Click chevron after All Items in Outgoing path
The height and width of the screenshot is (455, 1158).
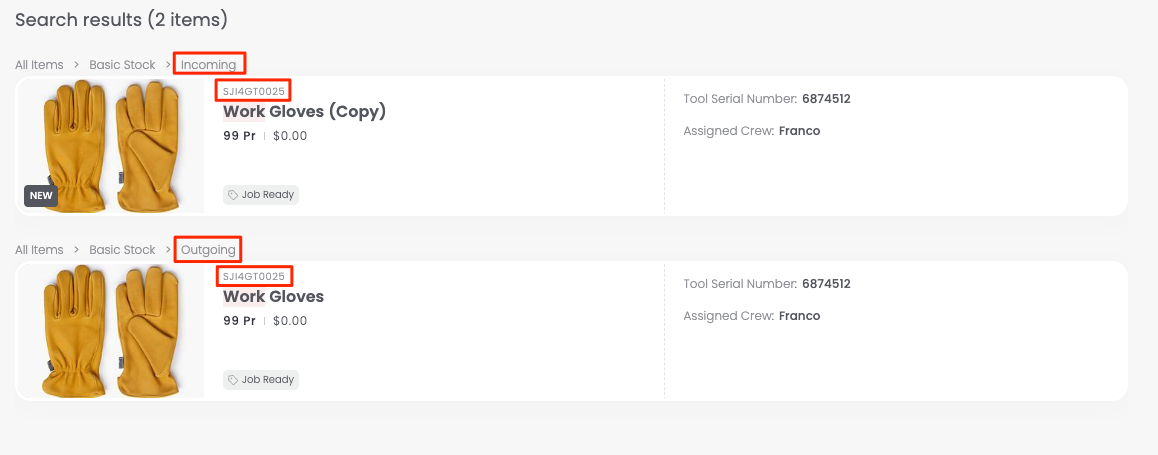[76, 250]
